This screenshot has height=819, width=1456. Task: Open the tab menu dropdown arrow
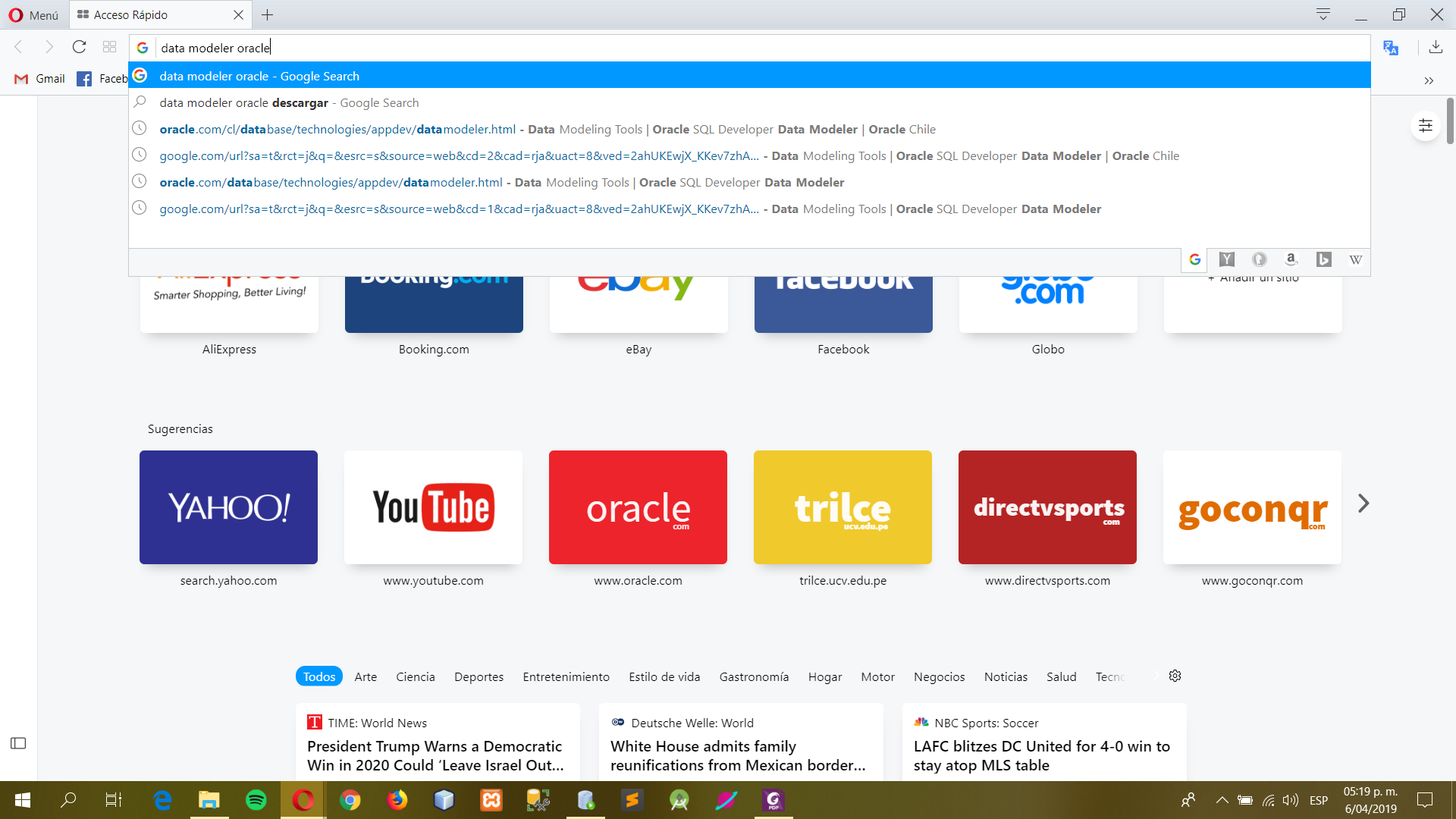click(x=1323, y=14)
